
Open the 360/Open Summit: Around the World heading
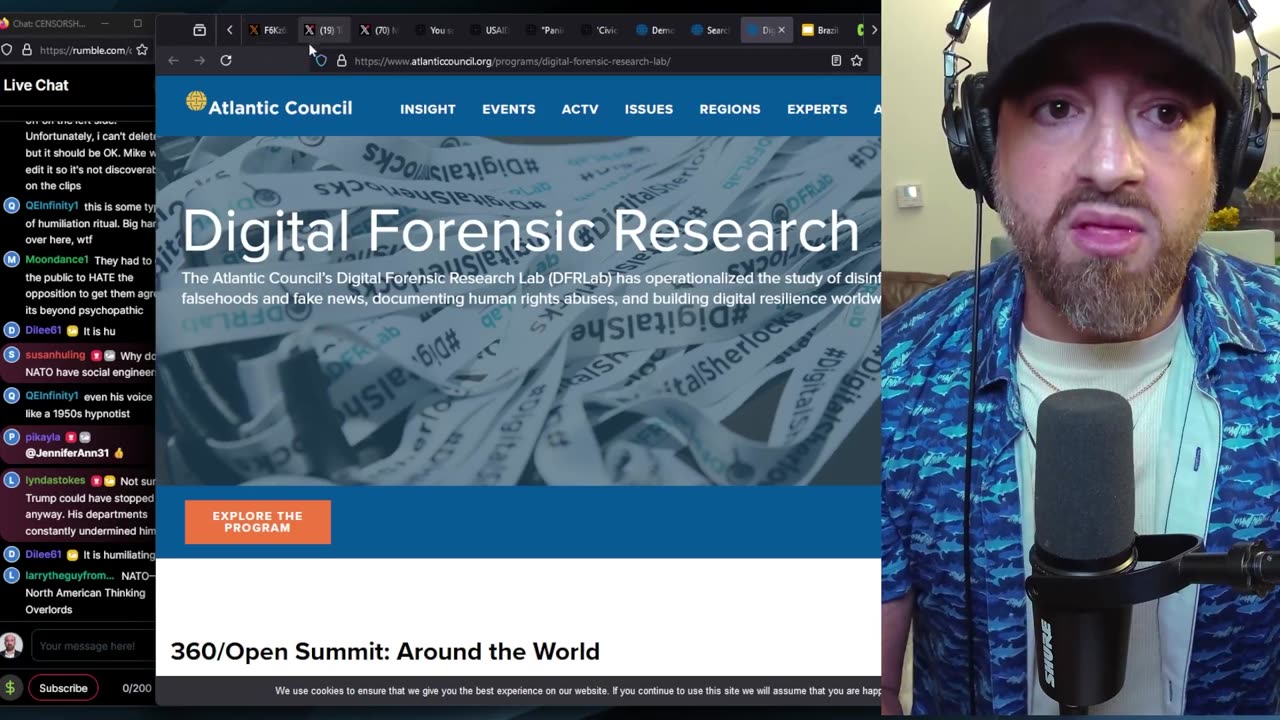(x=385, y=652)
